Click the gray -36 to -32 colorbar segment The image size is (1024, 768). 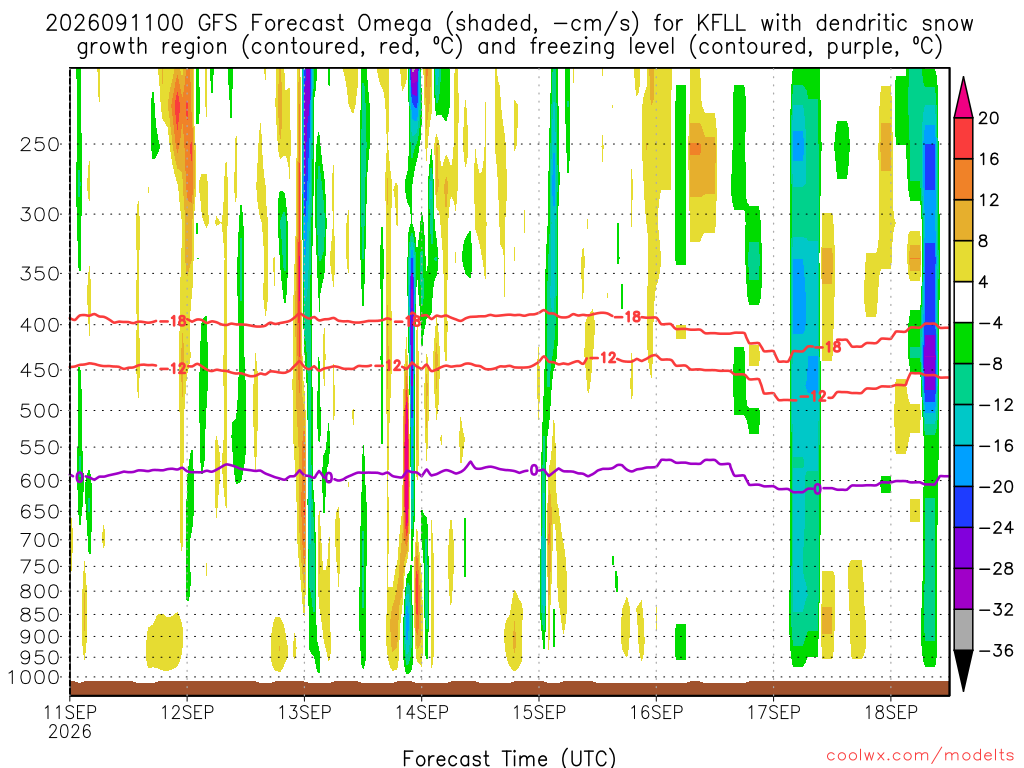point(963,630)
